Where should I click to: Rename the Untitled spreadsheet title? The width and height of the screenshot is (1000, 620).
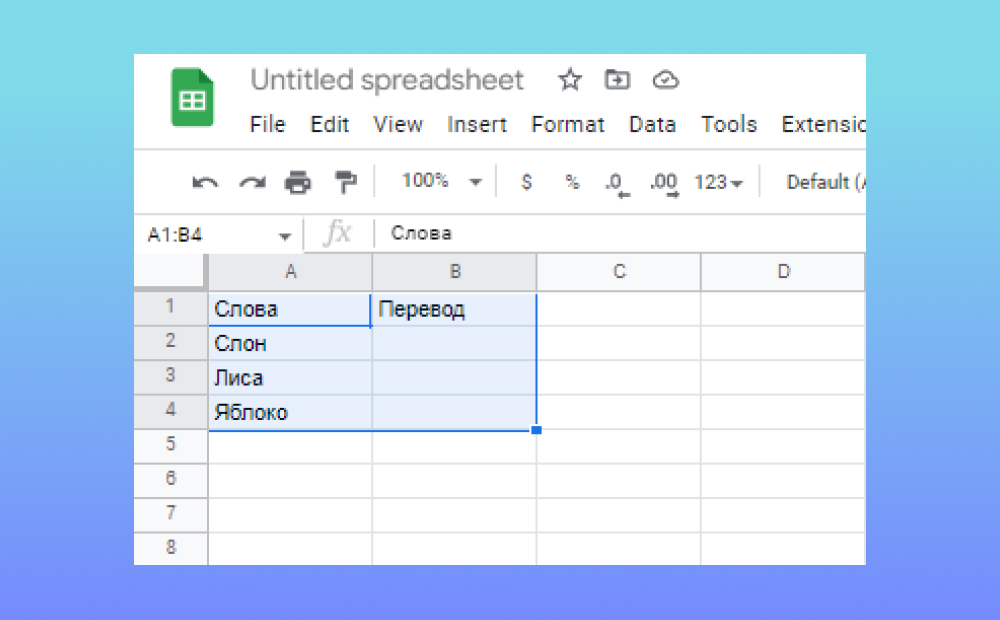[x=386, y=80]
